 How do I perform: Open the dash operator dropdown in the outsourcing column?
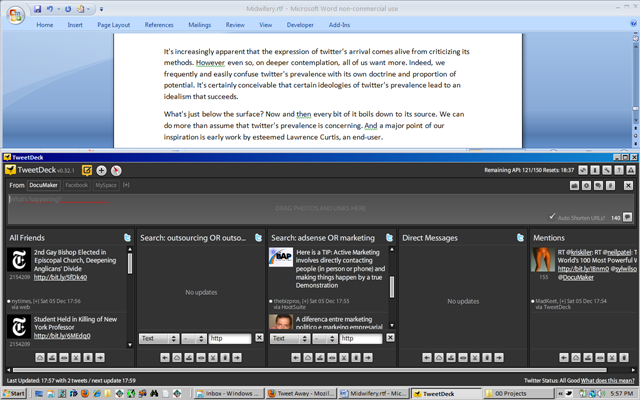(x=193, y=338)
